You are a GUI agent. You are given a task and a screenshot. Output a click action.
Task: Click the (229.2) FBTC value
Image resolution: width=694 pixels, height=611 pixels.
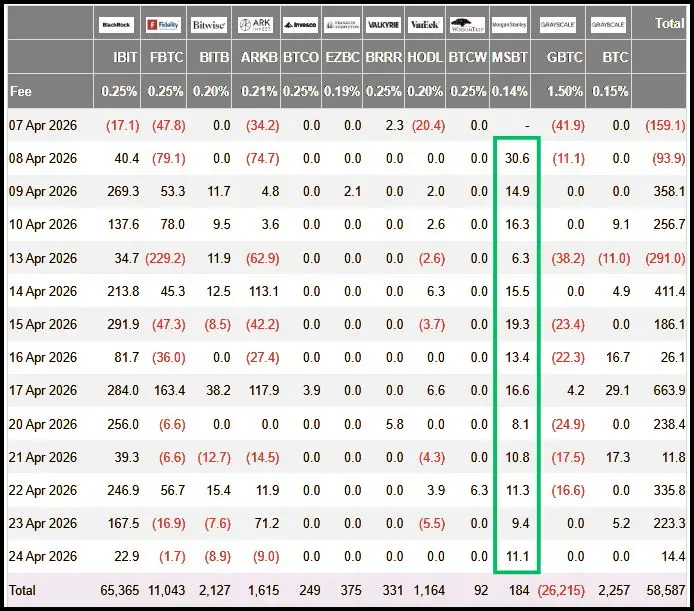point(165,258)
